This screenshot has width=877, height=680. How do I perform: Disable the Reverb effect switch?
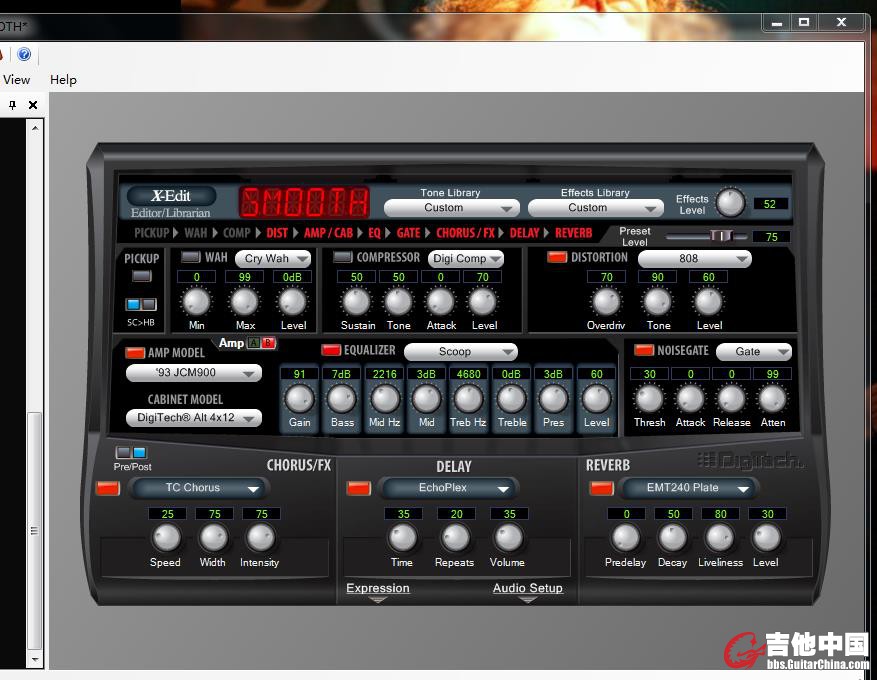(x=602, y=488)
